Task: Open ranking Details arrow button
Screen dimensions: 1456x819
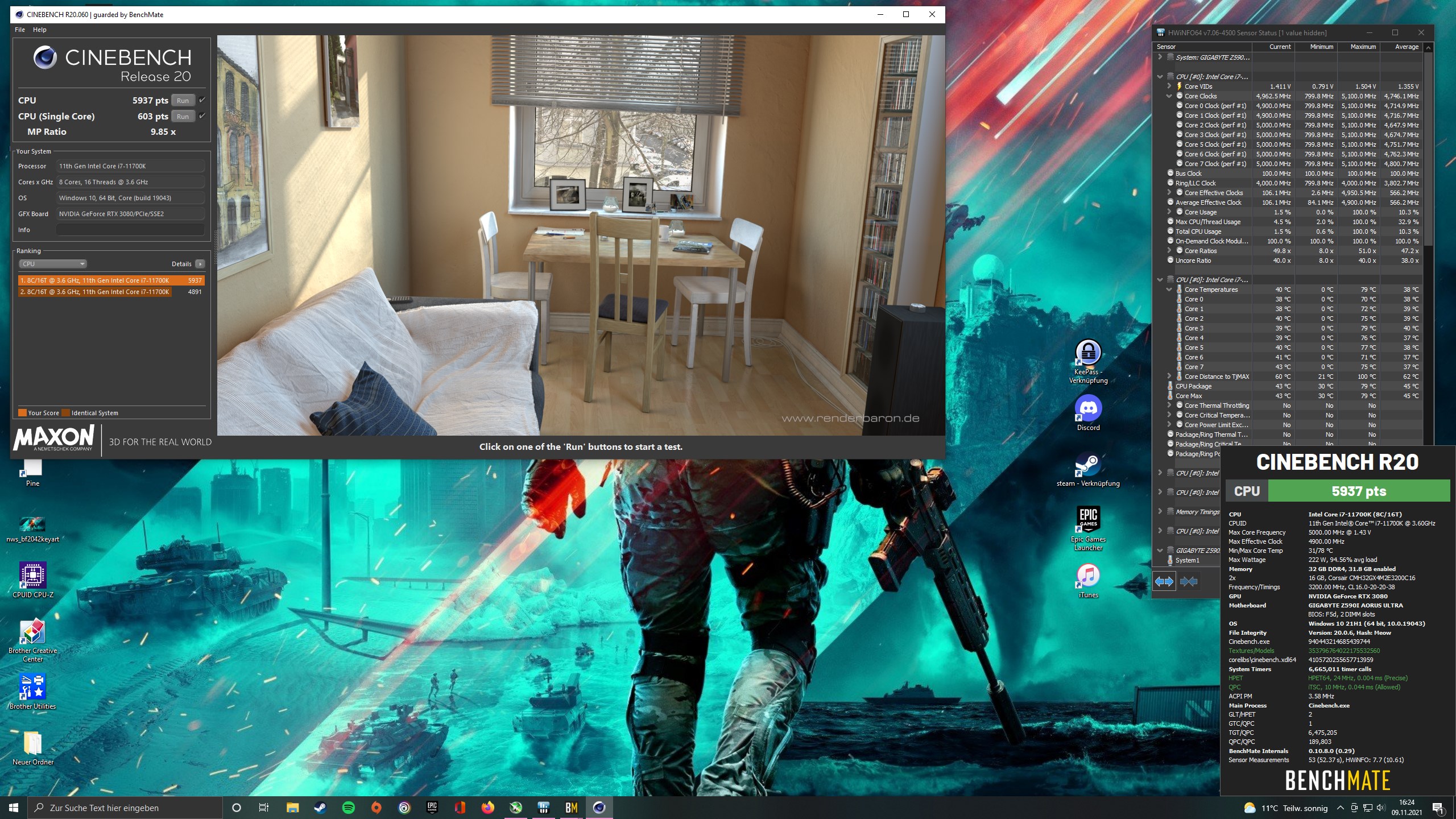Action: 200,264
